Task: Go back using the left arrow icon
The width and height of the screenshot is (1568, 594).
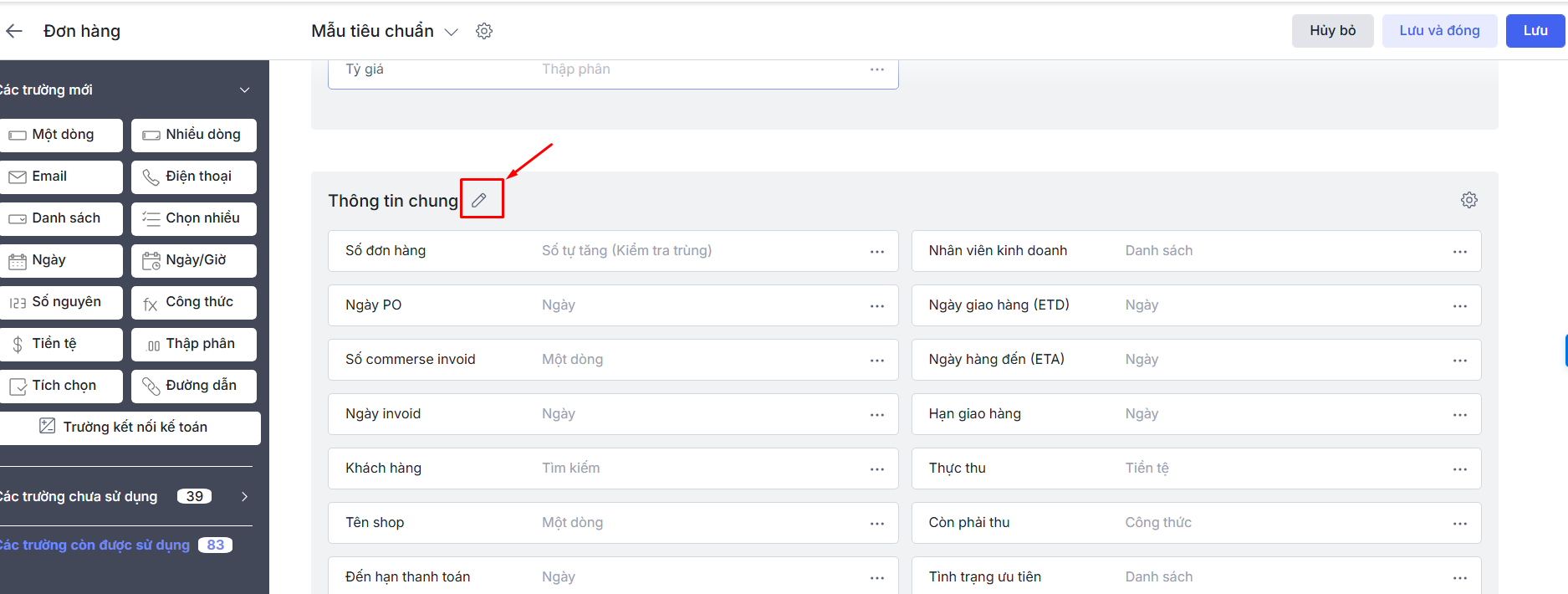Action: [x=14, y=31]
